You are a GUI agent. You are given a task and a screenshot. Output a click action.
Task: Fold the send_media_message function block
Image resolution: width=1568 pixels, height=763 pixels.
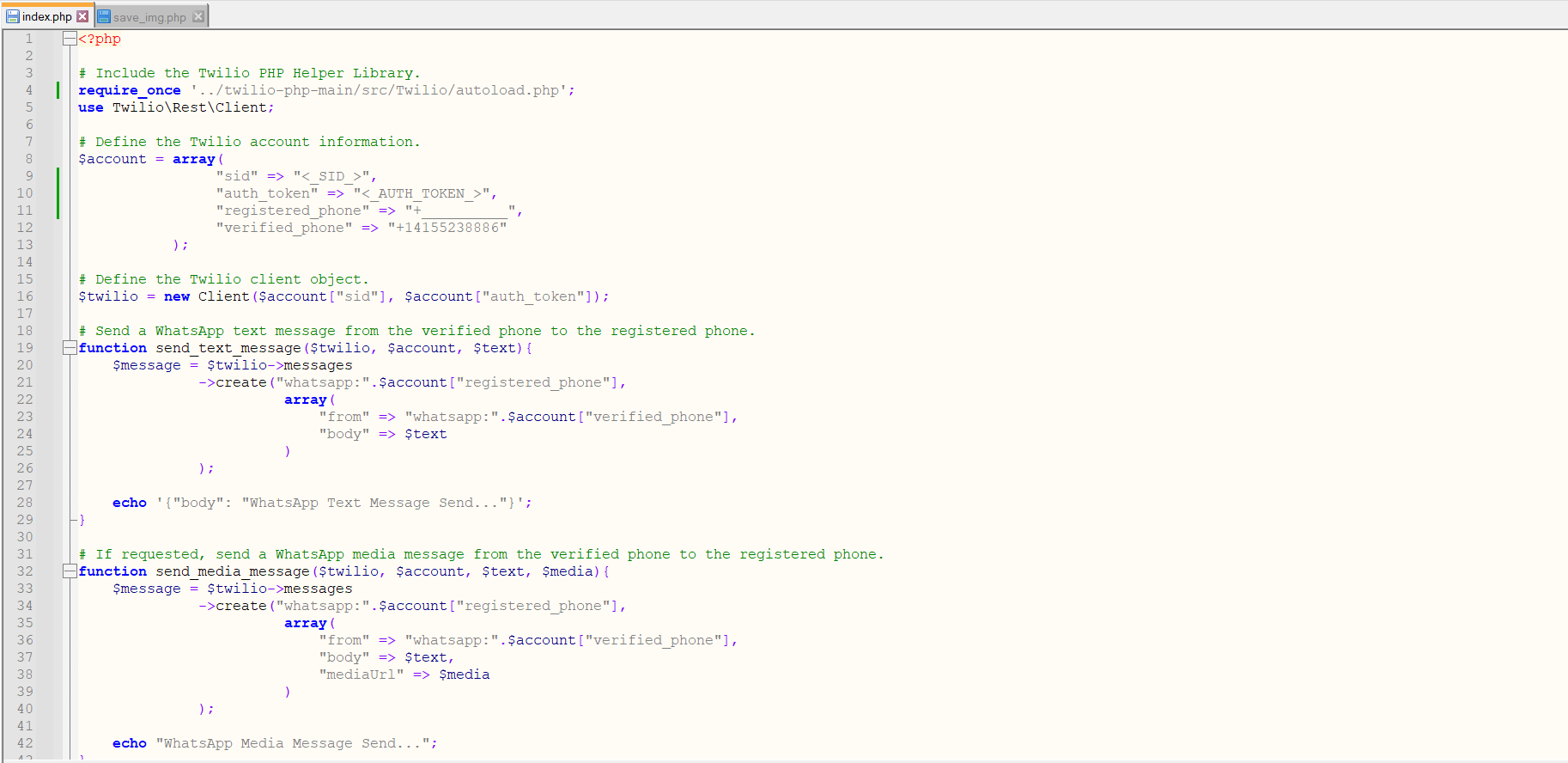[x=69, y=571]
